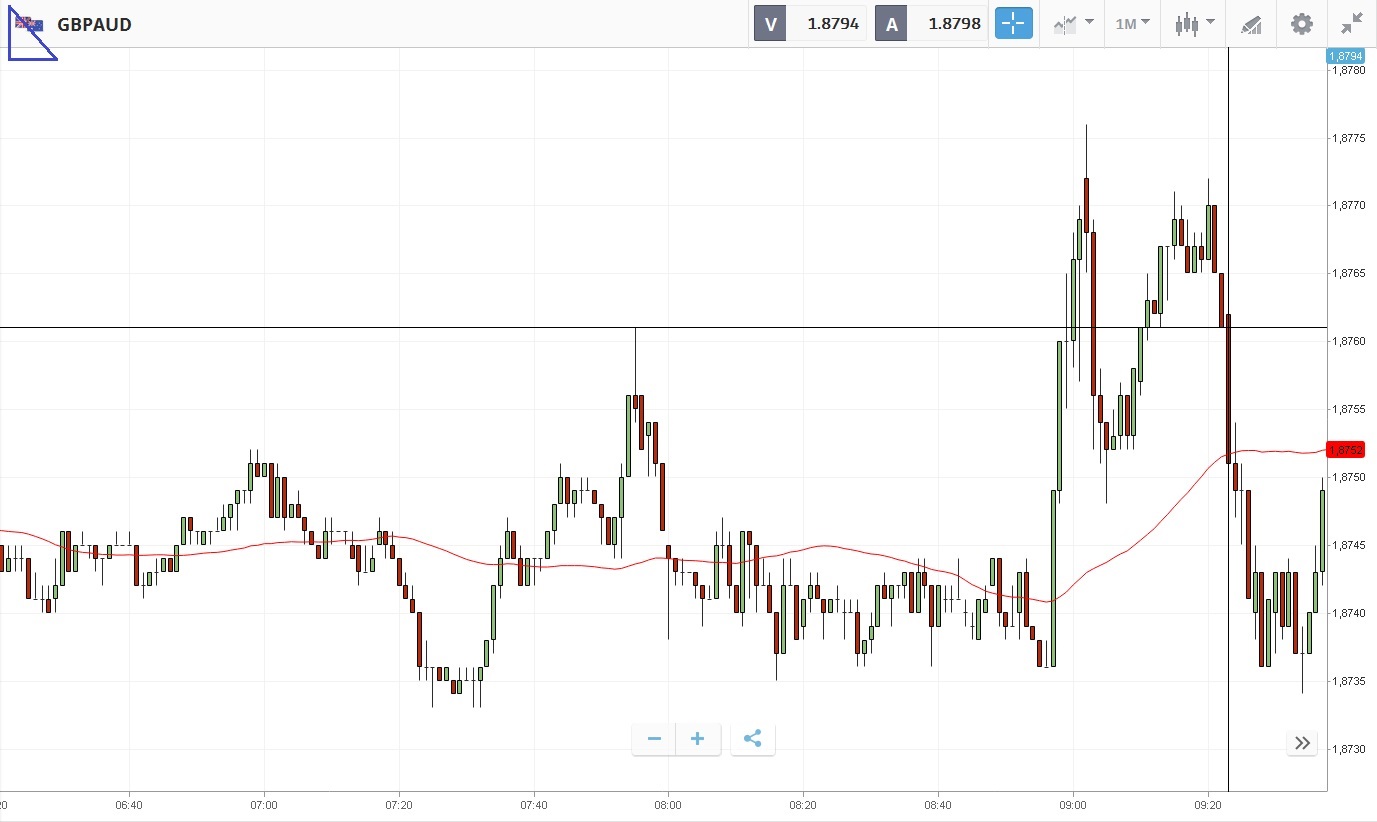Click the 1,8735 price axis label
The width and height of the screenshot is (1377, 822).
click(1349, 681)
